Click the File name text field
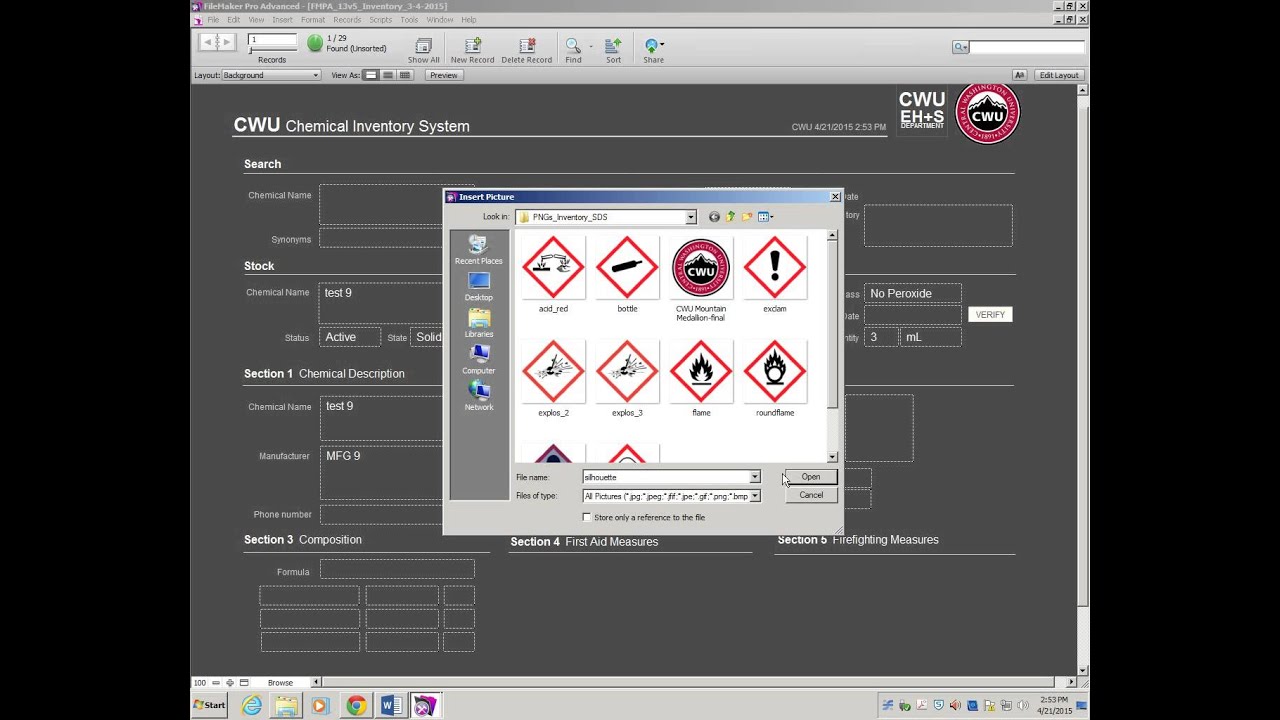The height and width of the screenshot is (720, 1280). pos(666,477)
